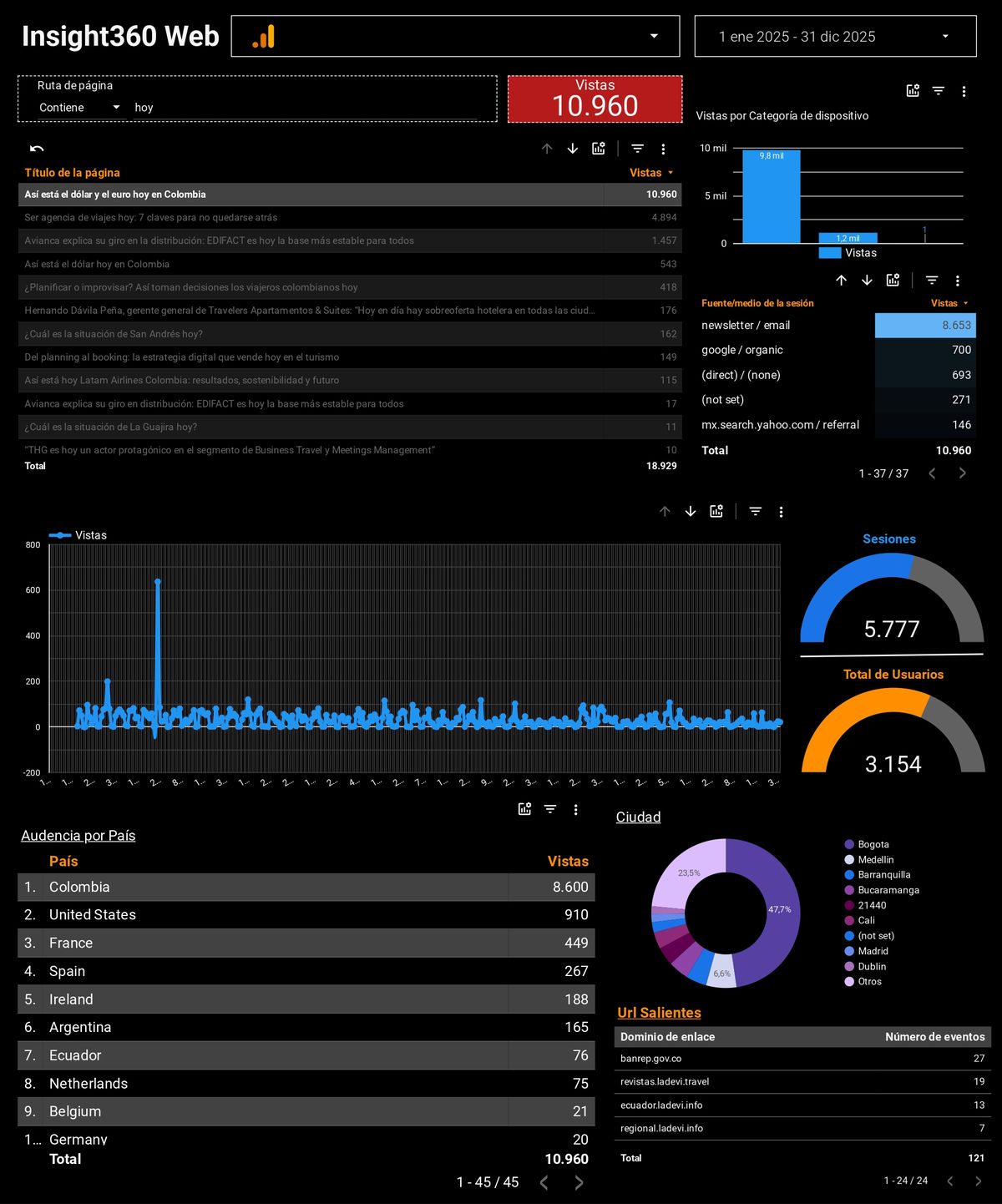Click the reset undo arrow above page titles
This screenshot has height=1204, width=1002.
(37, 149)
